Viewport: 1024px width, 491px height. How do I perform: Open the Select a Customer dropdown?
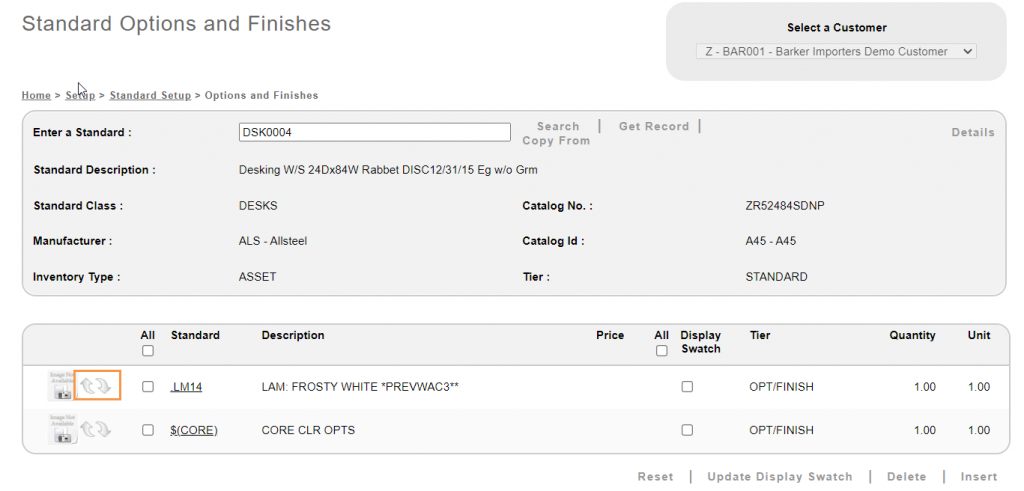pyautogui.click(x=836, y=52)
